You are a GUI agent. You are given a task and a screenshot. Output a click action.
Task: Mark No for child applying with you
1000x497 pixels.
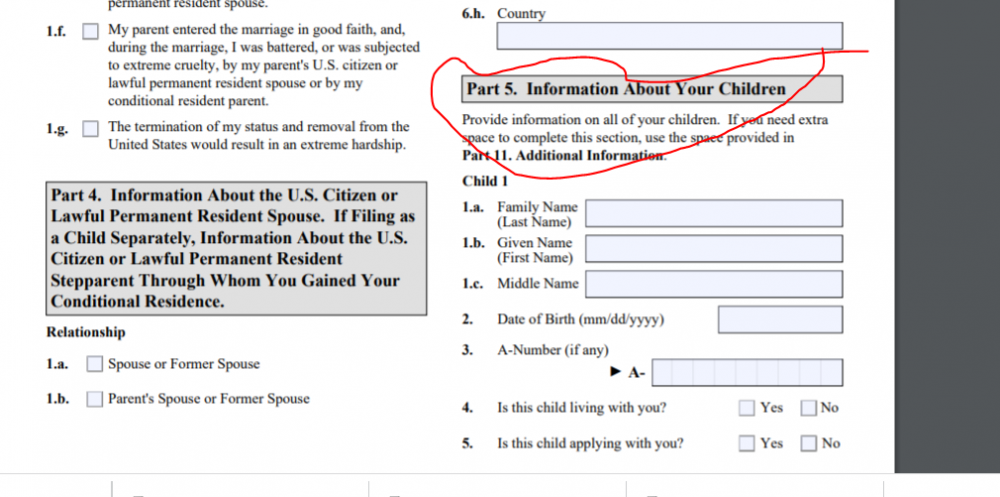tap(808, 443)
